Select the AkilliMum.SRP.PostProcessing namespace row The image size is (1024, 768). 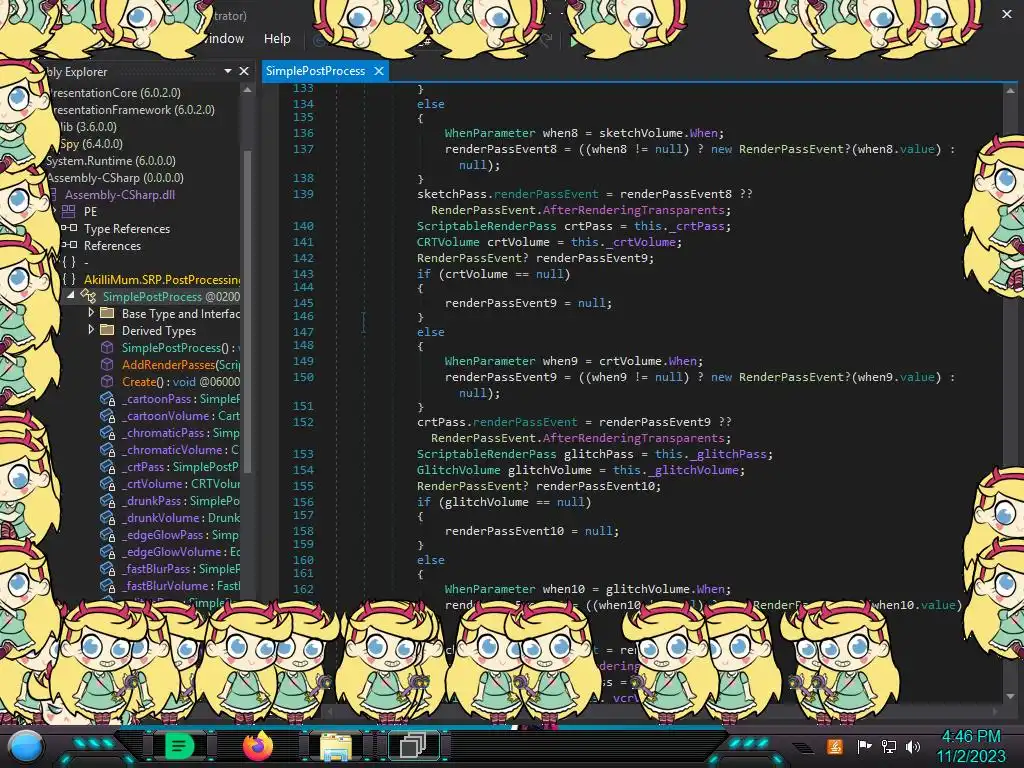(161, 280)
